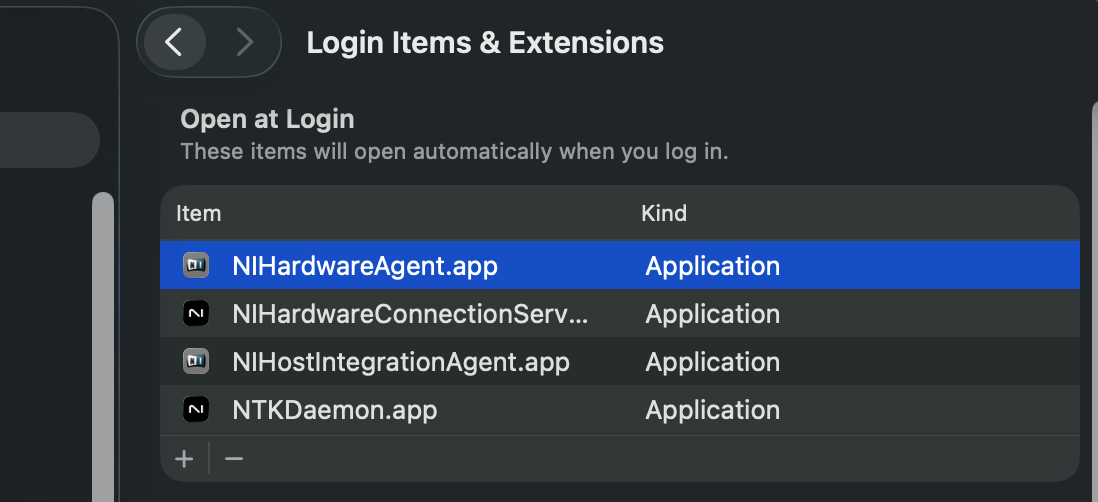Click the Login Items & Extensions title
The width and height of the screenshot is (1098, 502).
pyautogui.click(x=485, y=43)
